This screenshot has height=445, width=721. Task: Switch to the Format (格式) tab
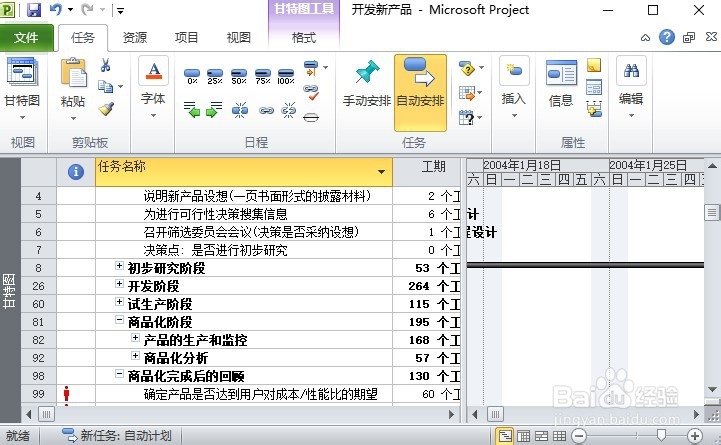coord(304,38)
